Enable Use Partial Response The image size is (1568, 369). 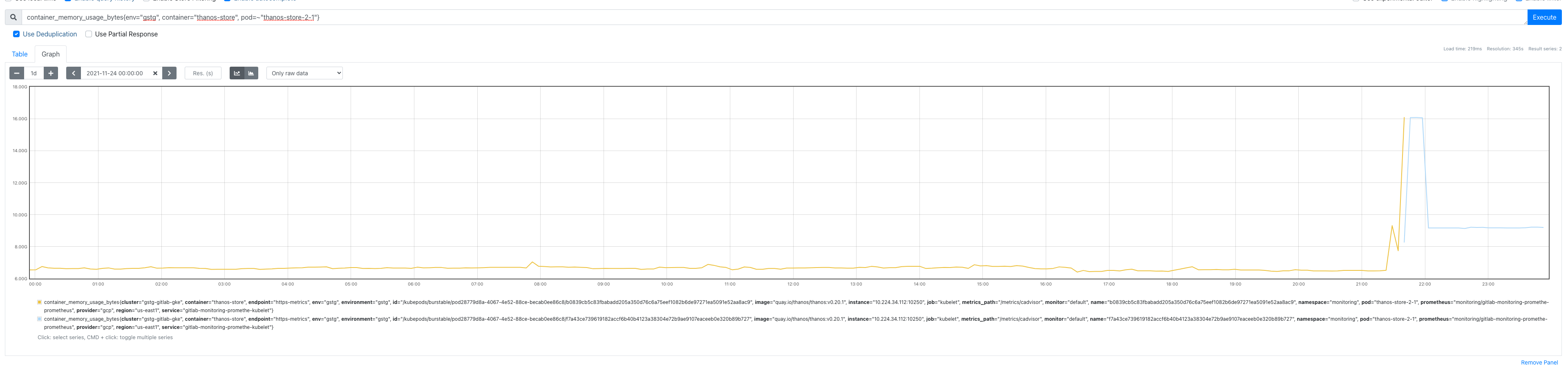[x=89, y=34]
